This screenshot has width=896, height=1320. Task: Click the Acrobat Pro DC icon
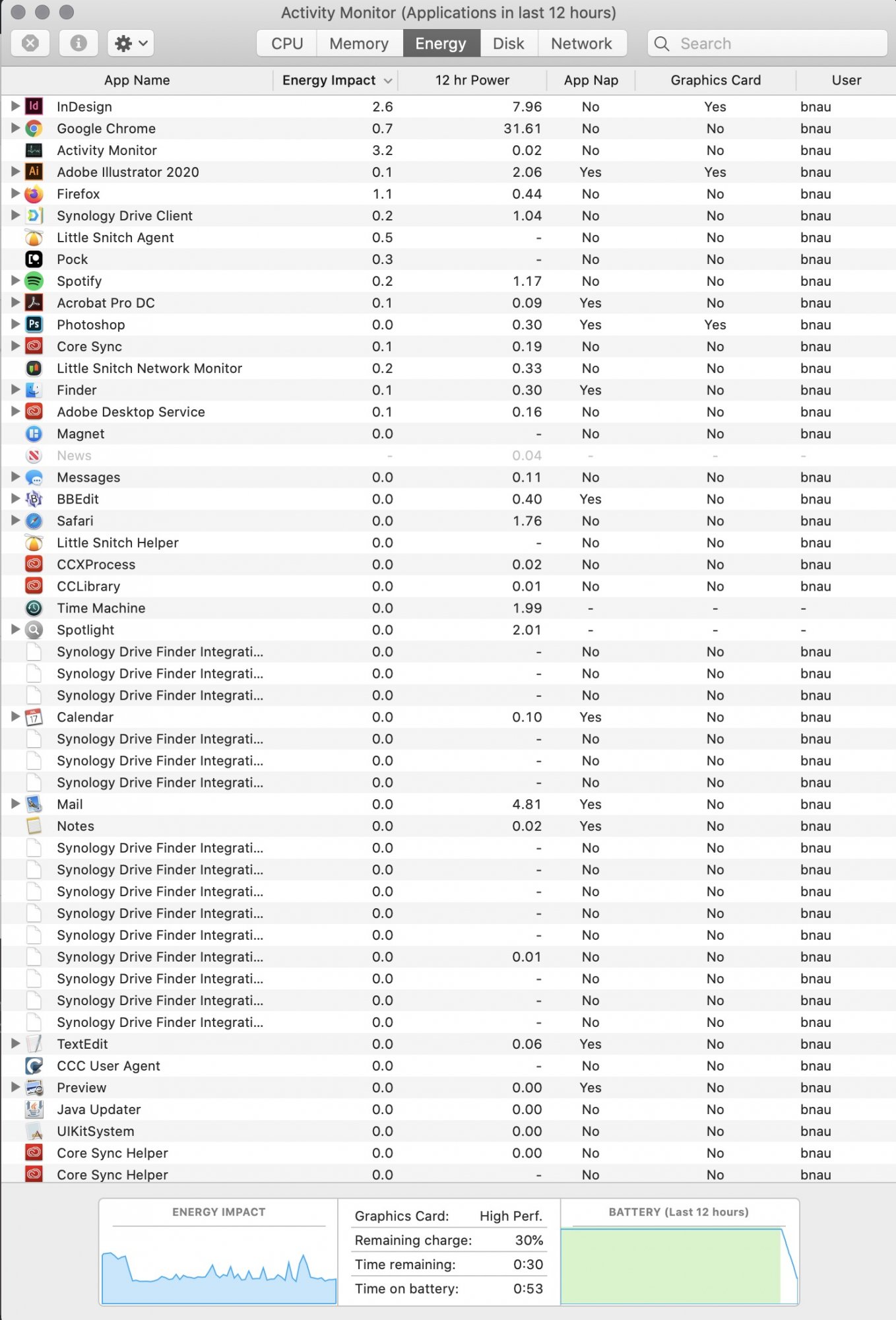(34, 302)
